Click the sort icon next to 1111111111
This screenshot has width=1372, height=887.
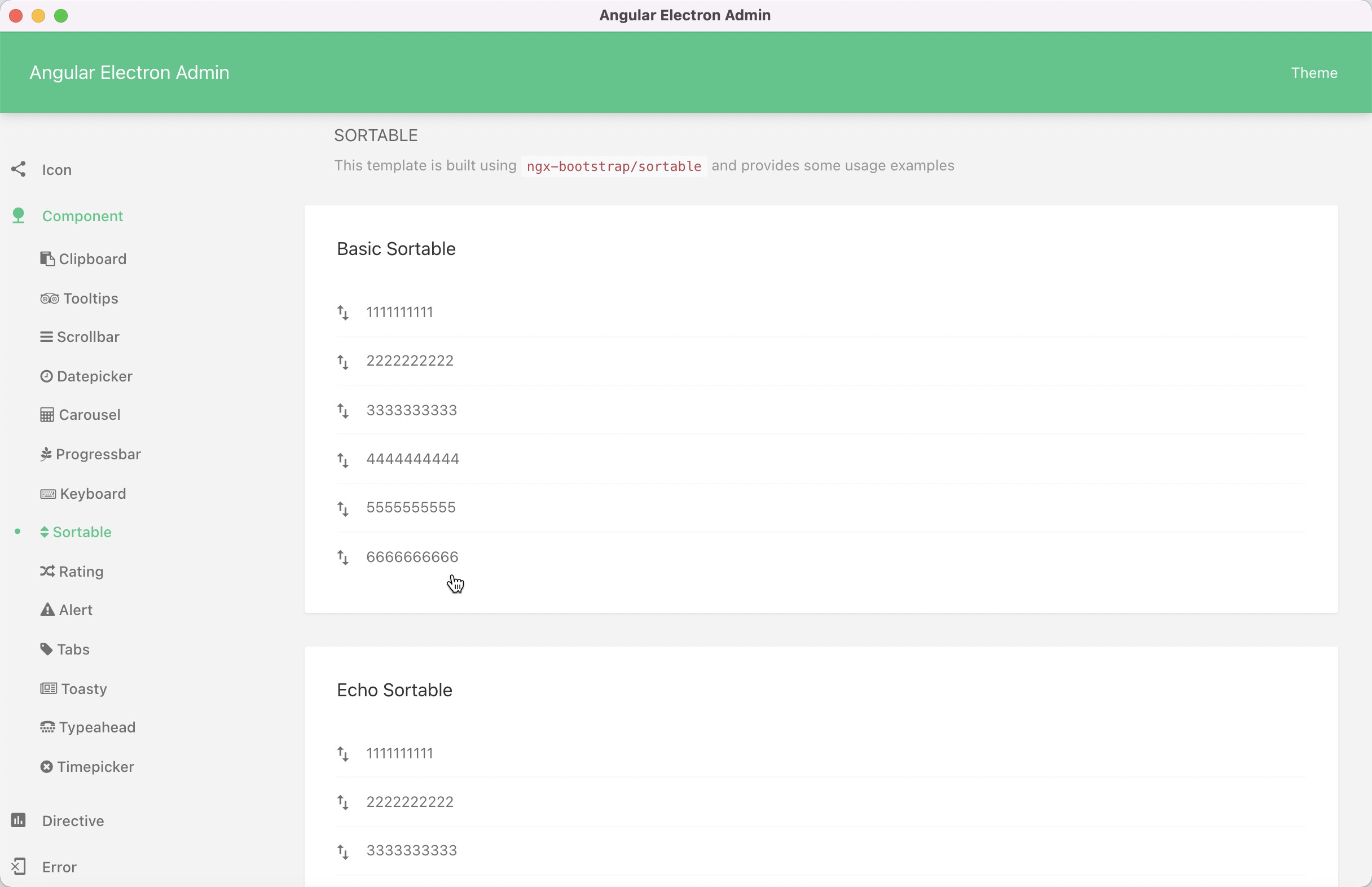pyautogui.click(x=343, y=312)
